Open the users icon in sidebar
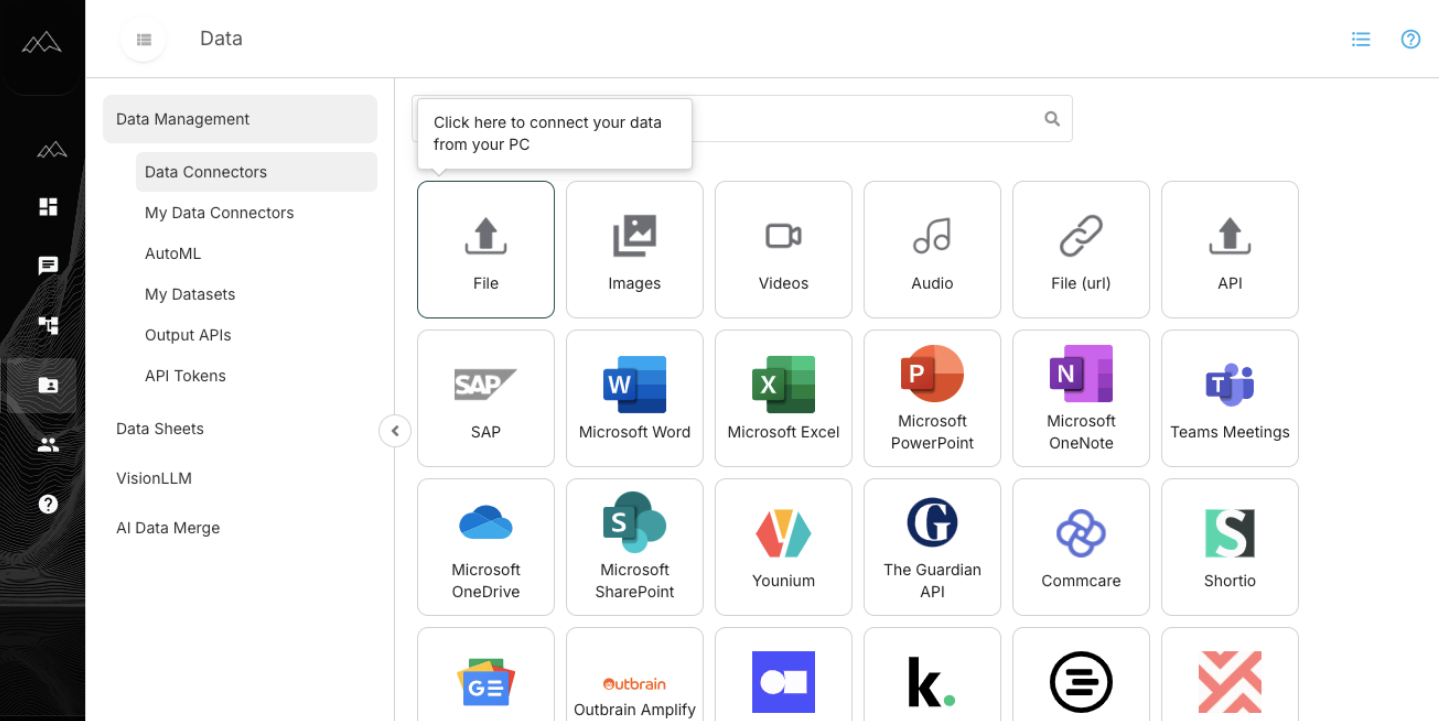Screen dimensions: 1439x721 48,445
